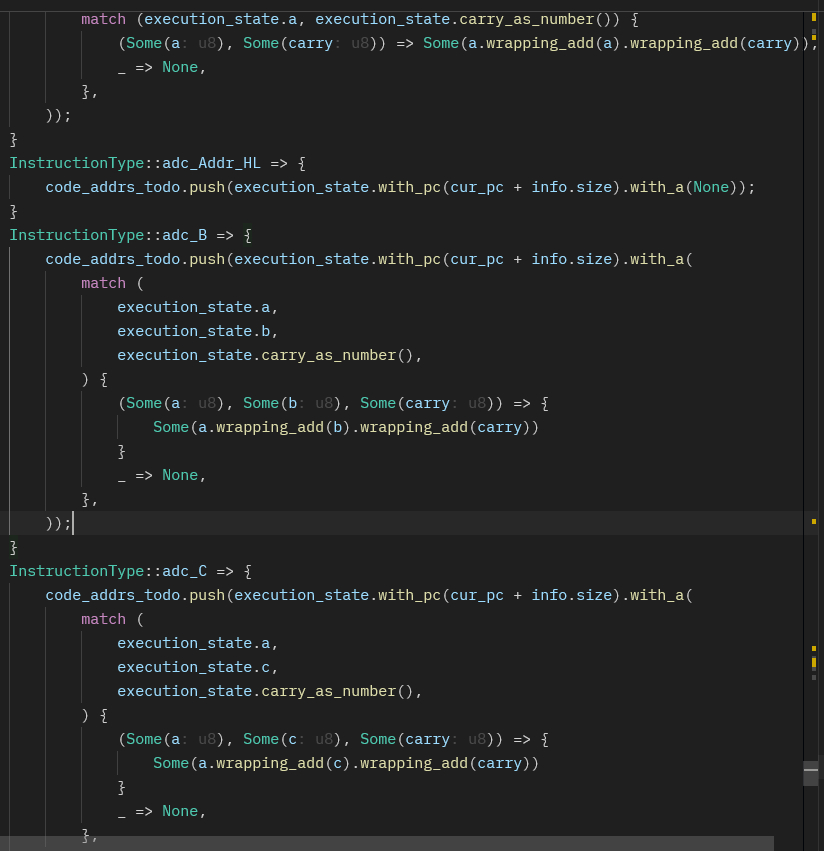The height and width of the screenshot is (851, 824).
Task: Click the match keyword under adc_B
Action: [103, 283]
